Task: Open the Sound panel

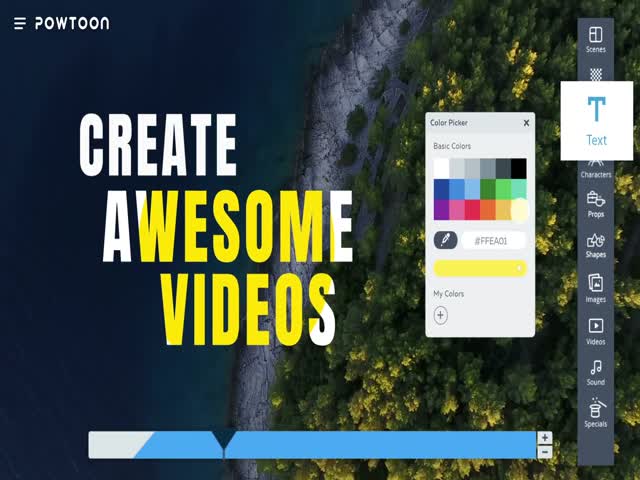Action: point(595,372)
